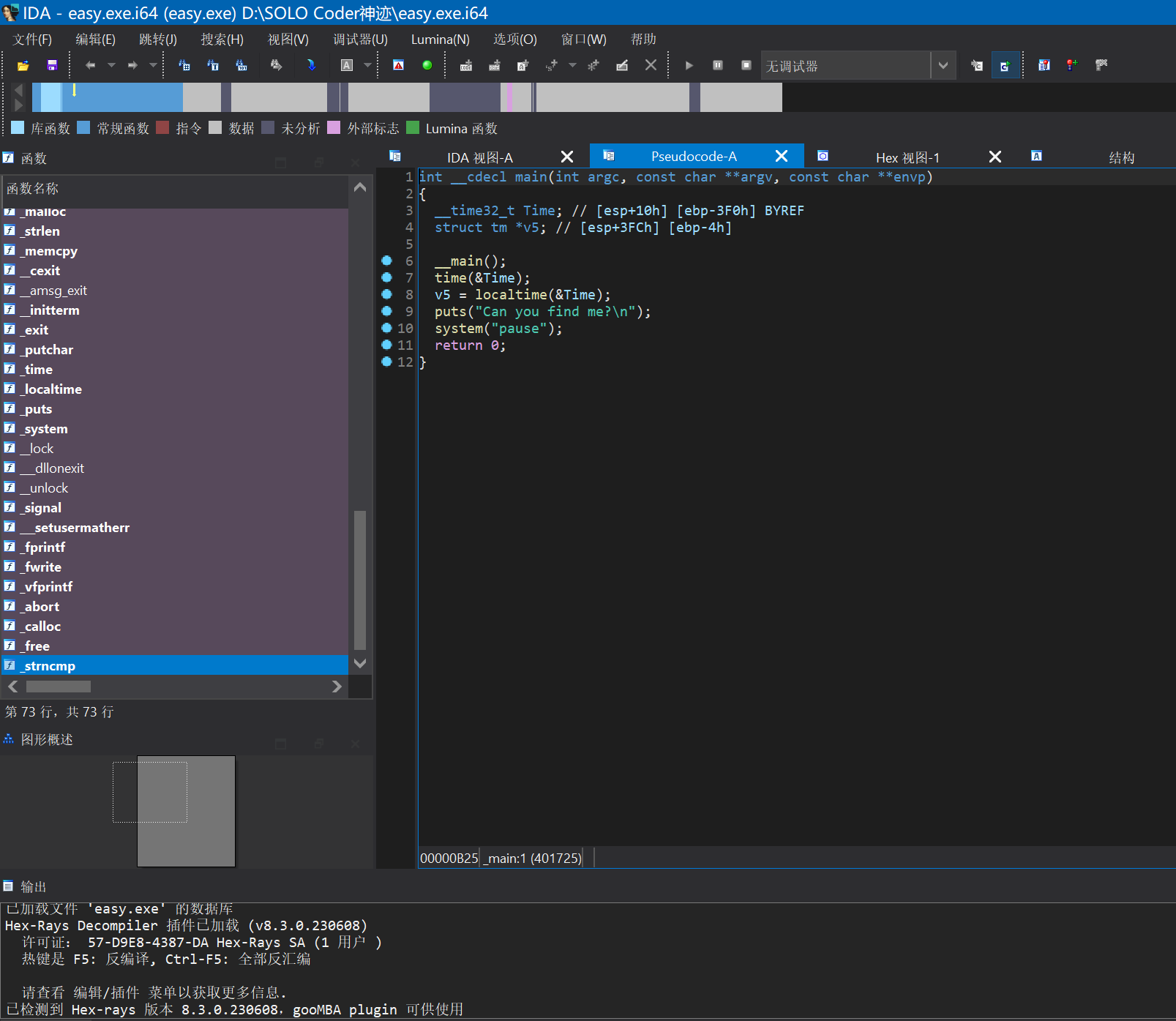Switch to the Hex 视图-1 tab
The height and width of the screenshot is (1021, 1176).
point(907,157)
